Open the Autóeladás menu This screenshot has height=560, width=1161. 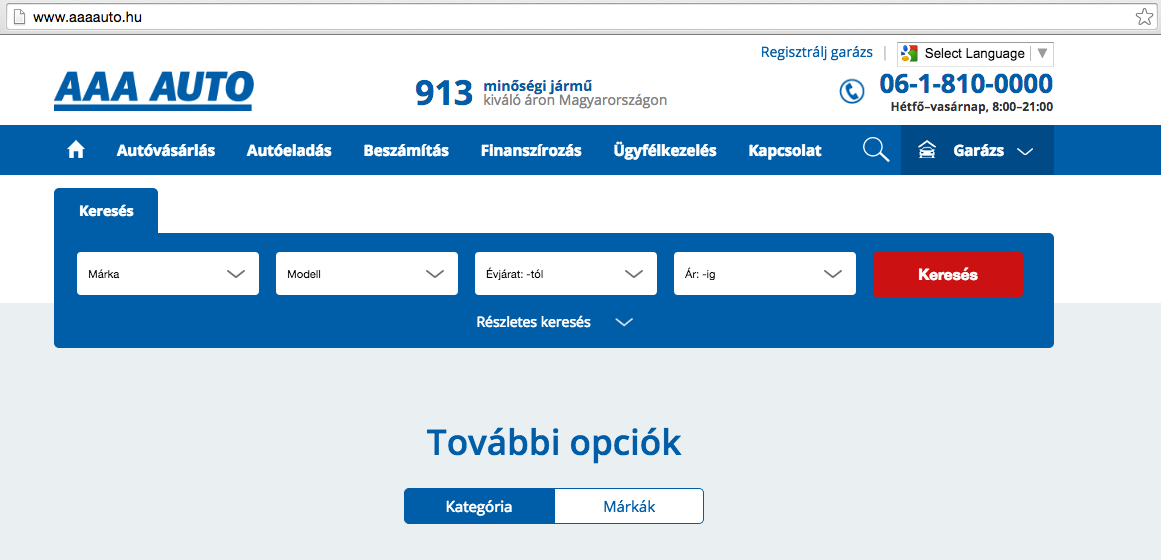pyautogui.click(x=289, y=150)
